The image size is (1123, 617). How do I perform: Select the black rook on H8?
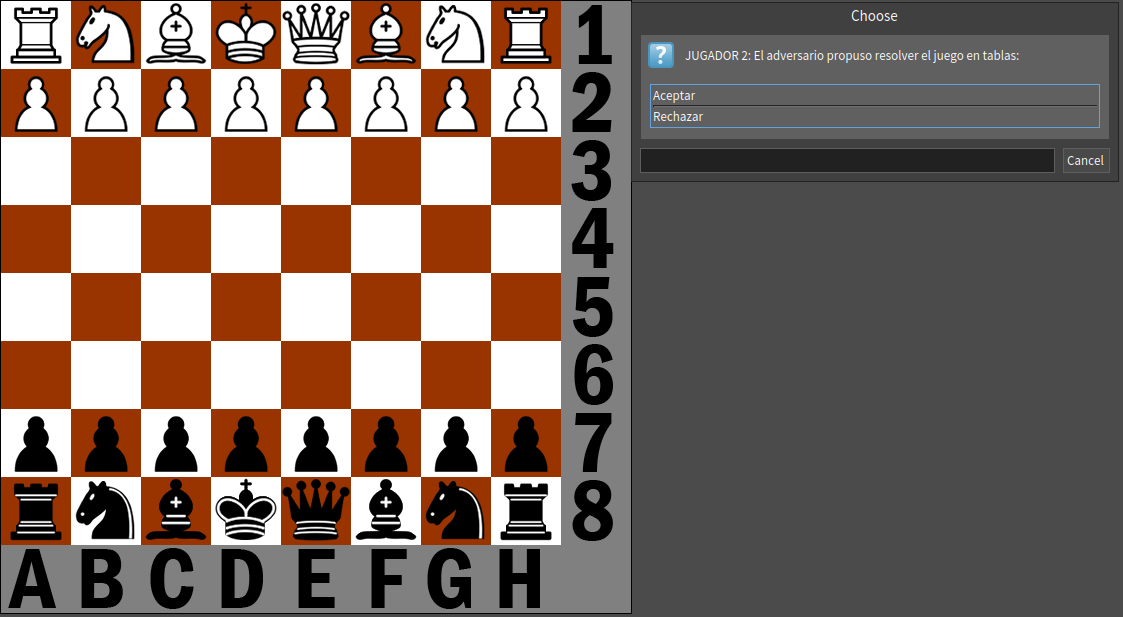(526, 510)
